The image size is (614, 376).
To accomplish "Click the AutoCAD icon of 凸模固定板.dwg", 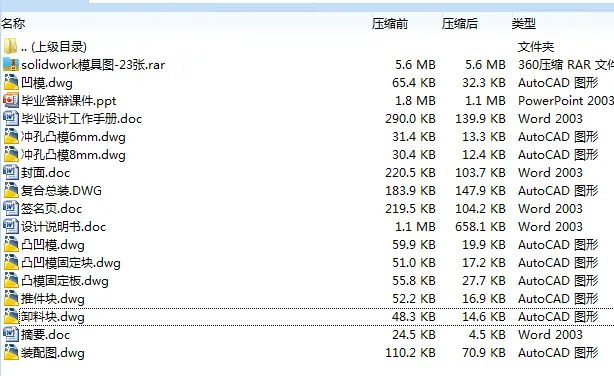I will pos(11,280).
